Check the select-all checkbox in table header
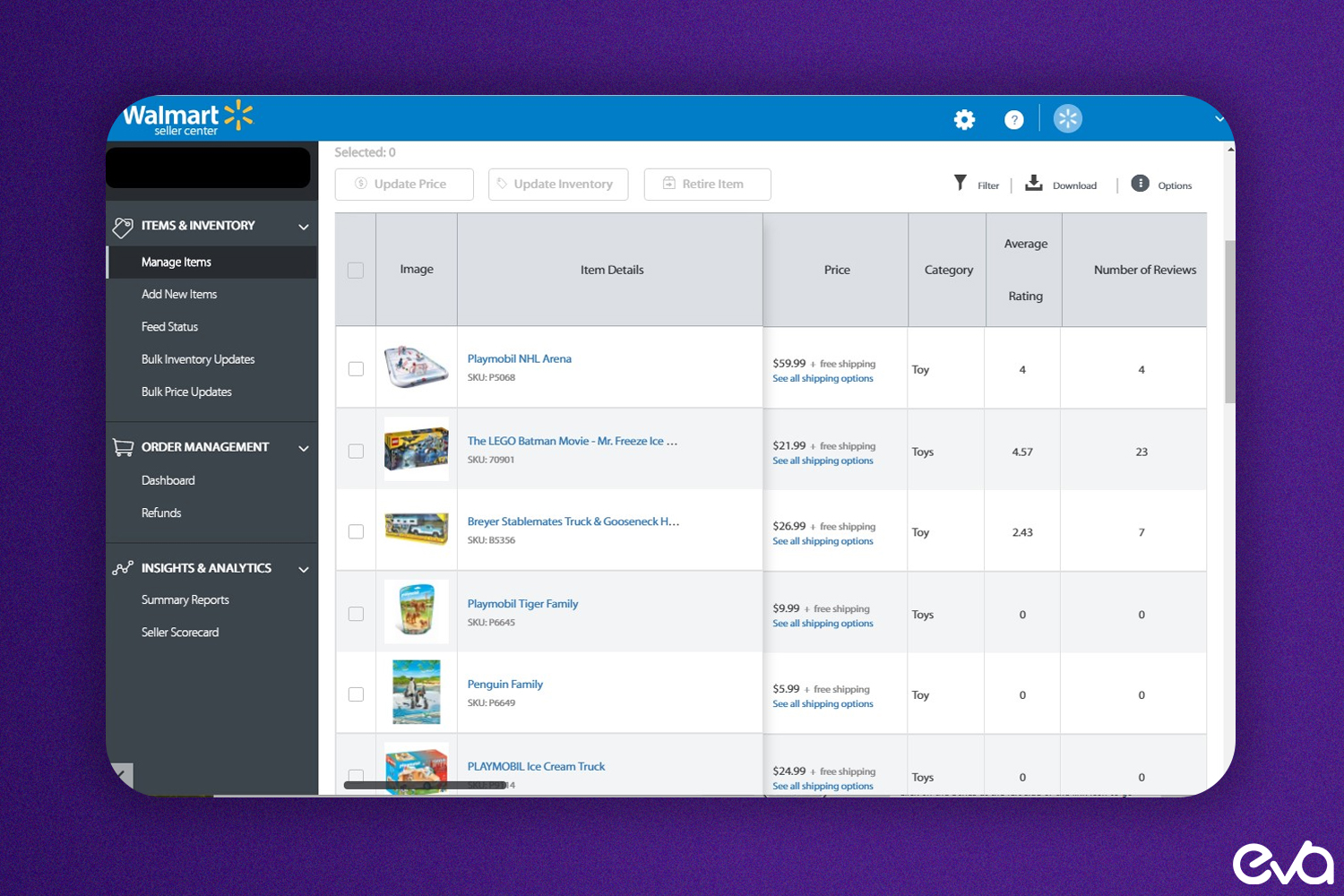 click(x=356, y=270)
